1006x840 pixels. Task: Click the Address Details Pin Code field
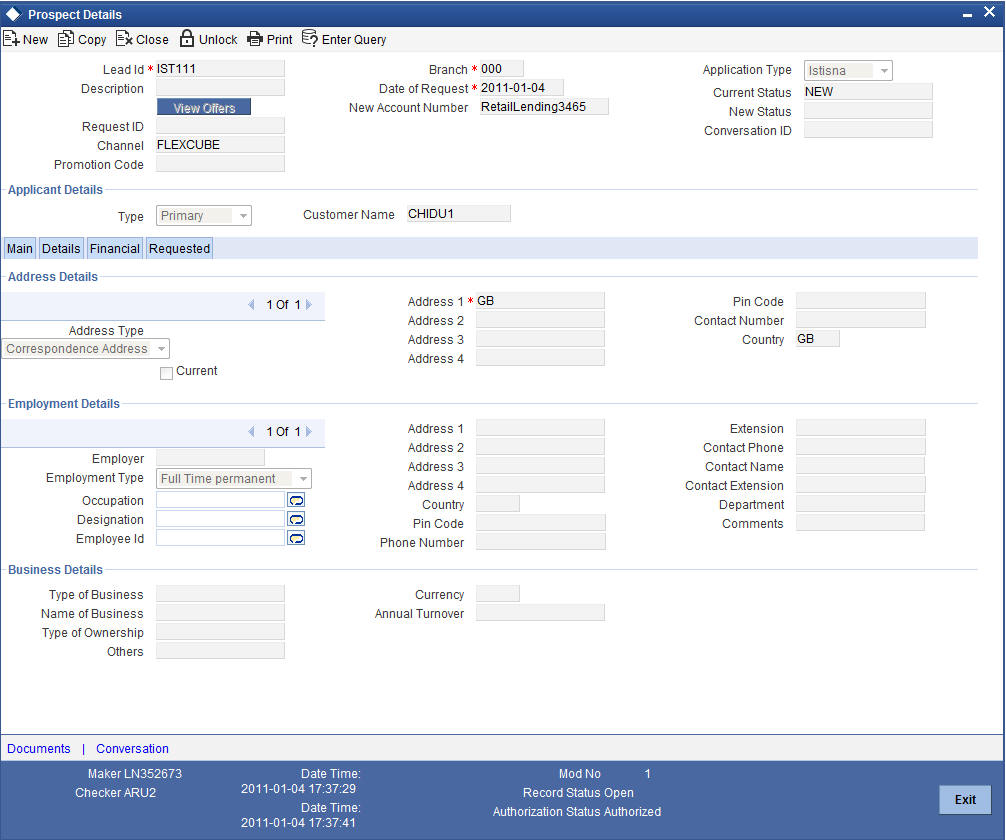[x=860, y=301]
